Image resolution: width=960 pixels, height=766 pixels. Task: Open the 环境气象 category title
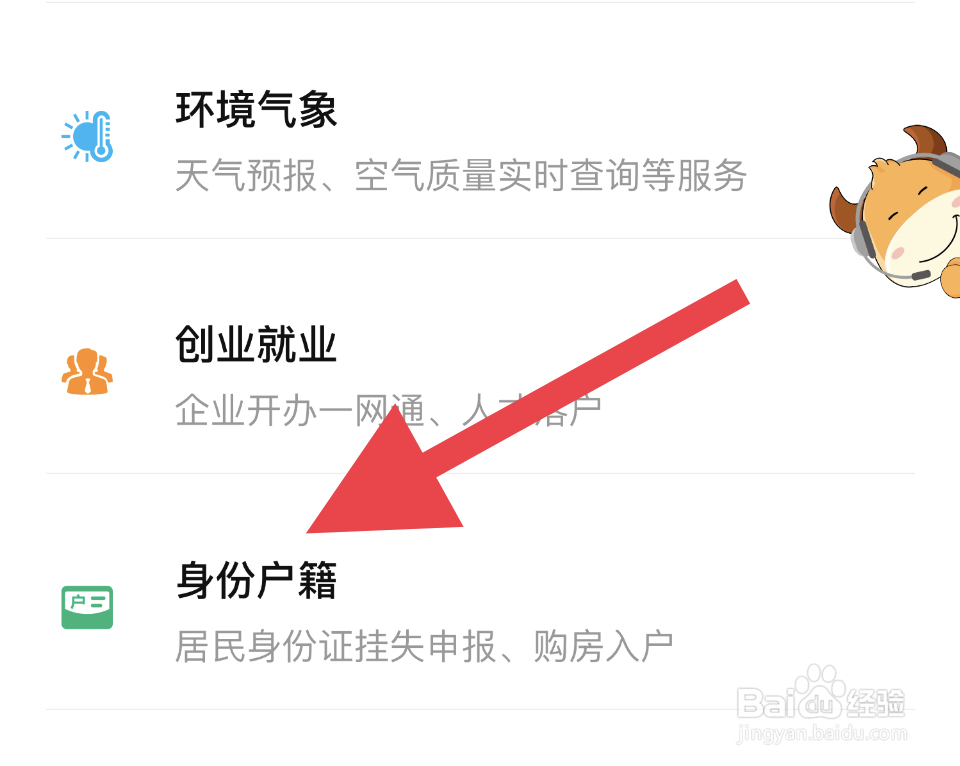click(256, 110)
